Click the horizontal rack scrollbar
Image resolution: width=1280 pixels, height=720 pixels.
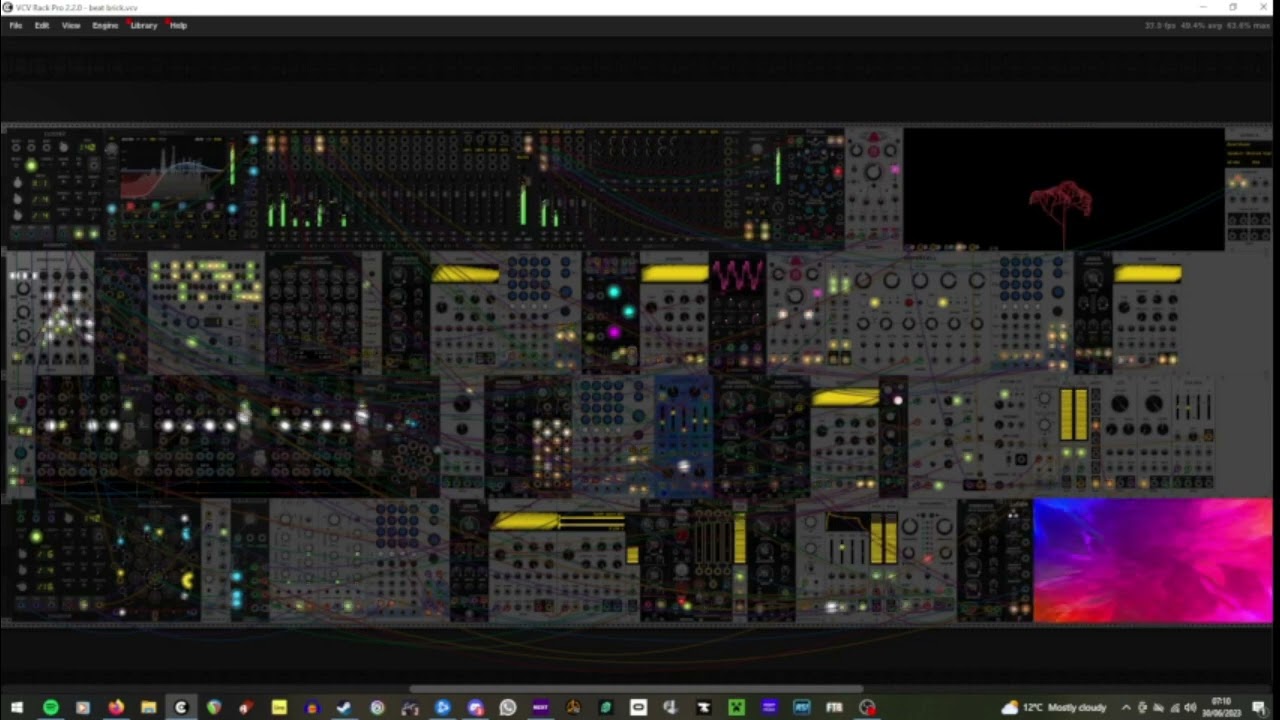(636, 689)
